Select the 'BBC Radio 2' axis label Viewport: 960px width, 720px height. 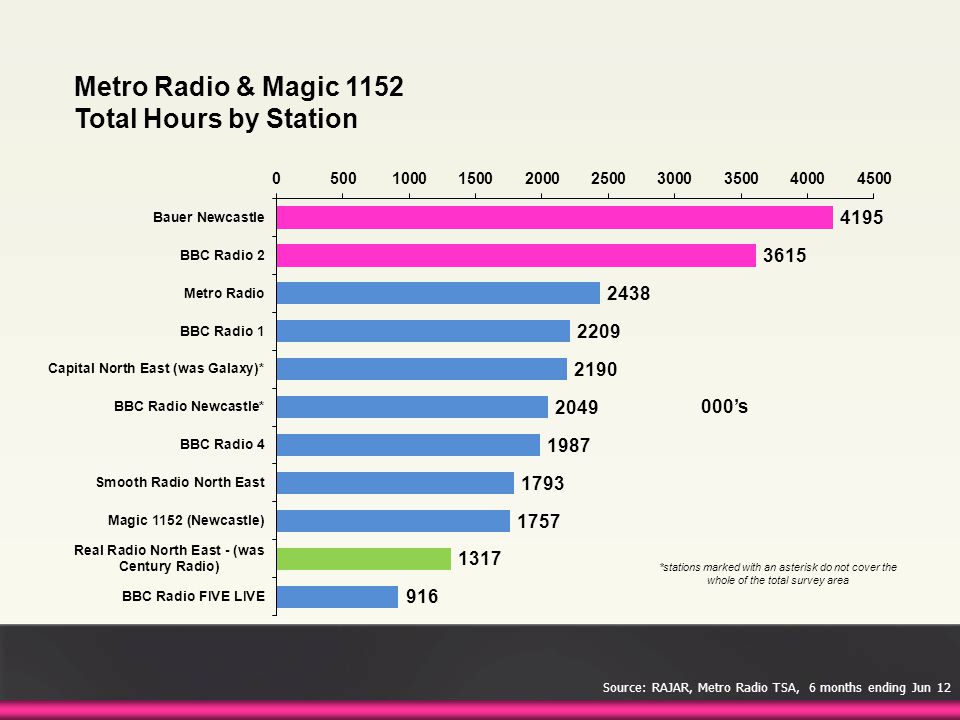(x=222, y=255)
